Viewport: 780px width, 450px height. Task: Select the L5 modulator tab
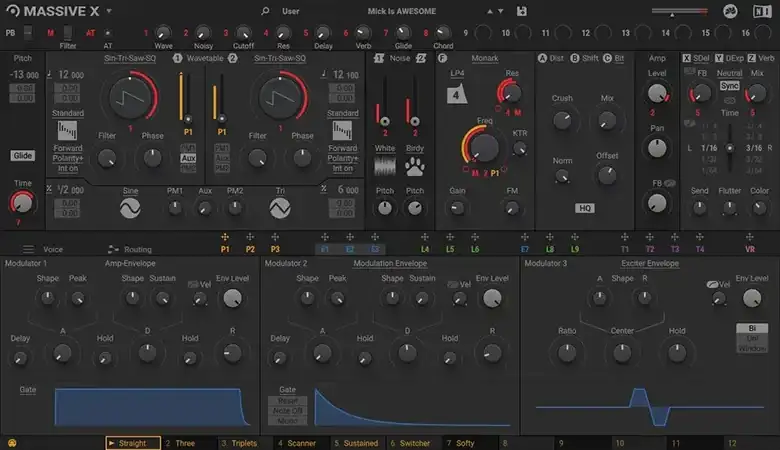450,249
